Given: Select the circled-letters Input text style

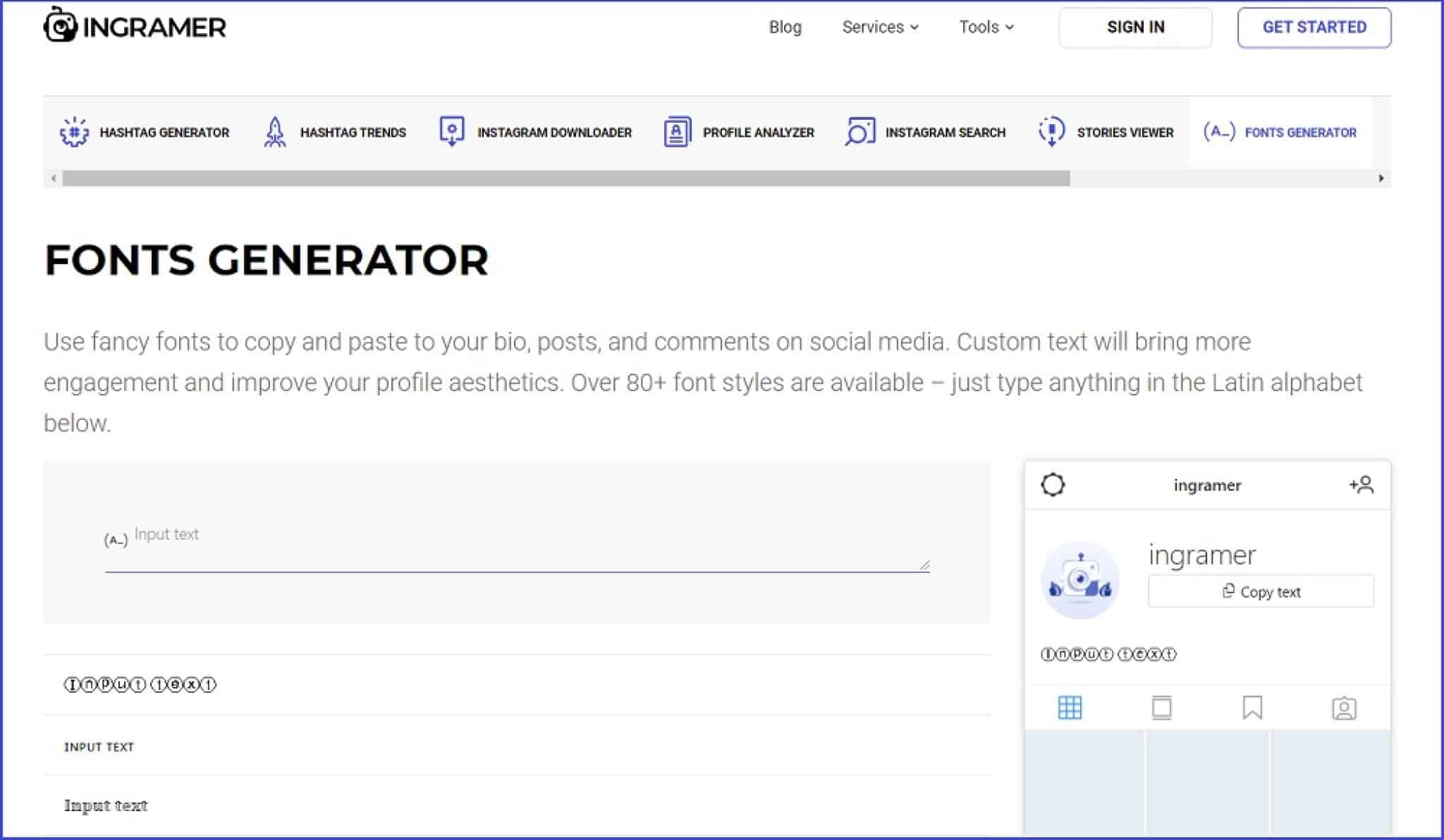Looking at the screenshot, I should (x=517, y=684).
